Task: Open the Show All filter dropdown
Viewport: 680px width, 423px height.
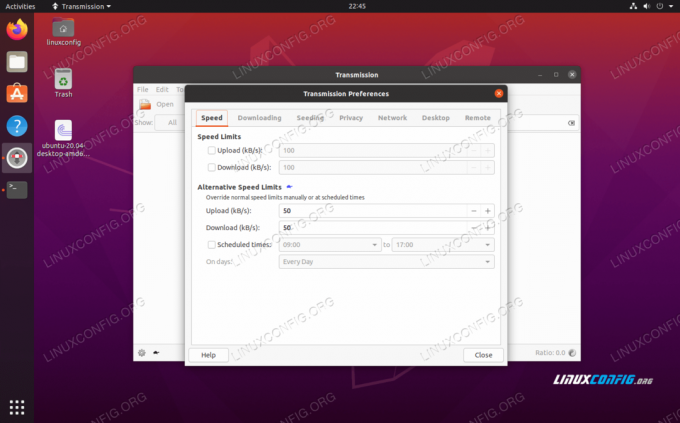Action: point(171,123)
